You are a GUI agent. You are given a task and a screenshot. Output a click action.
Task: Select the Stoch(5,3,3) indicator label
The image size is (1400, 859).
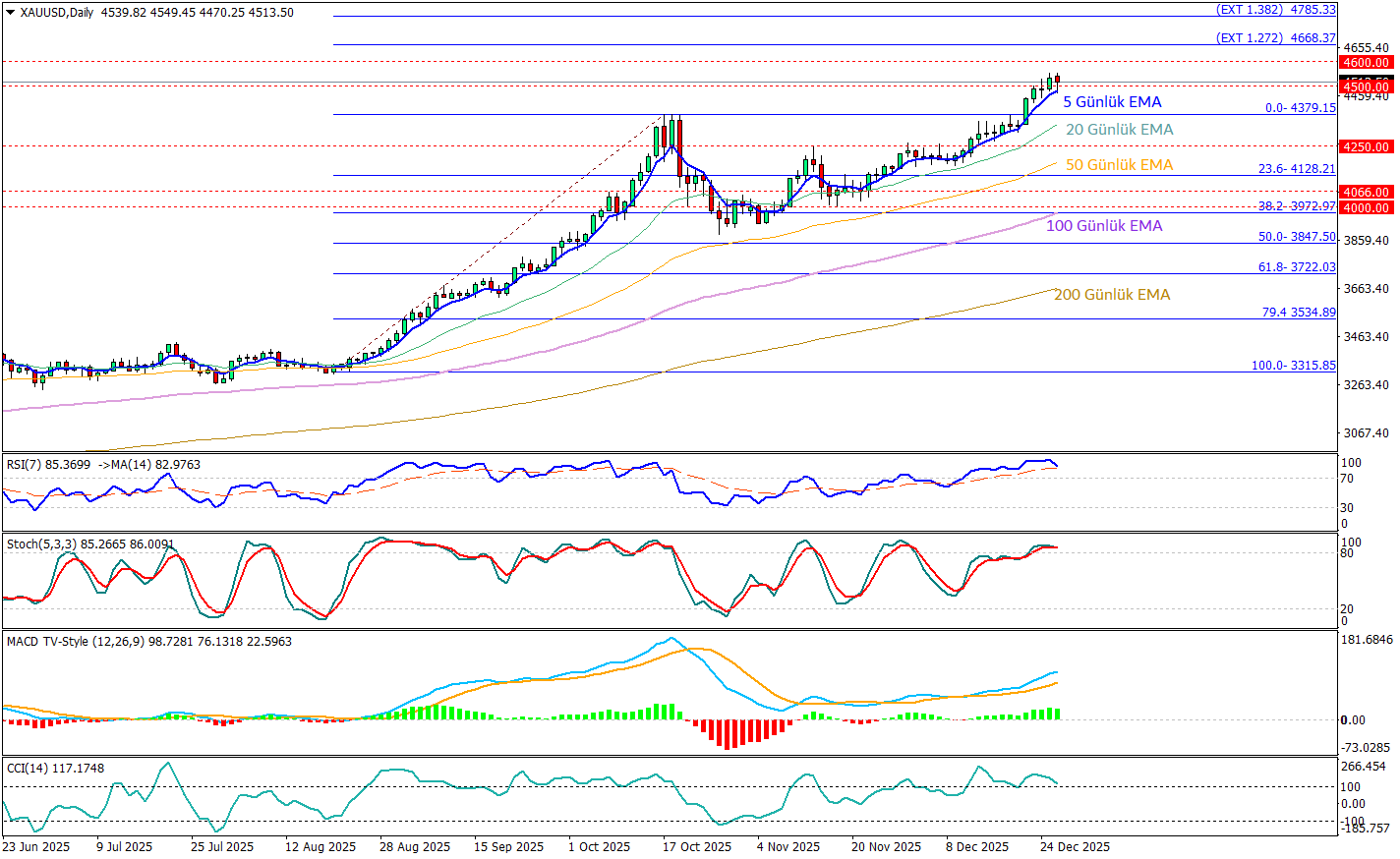(90, 544)
